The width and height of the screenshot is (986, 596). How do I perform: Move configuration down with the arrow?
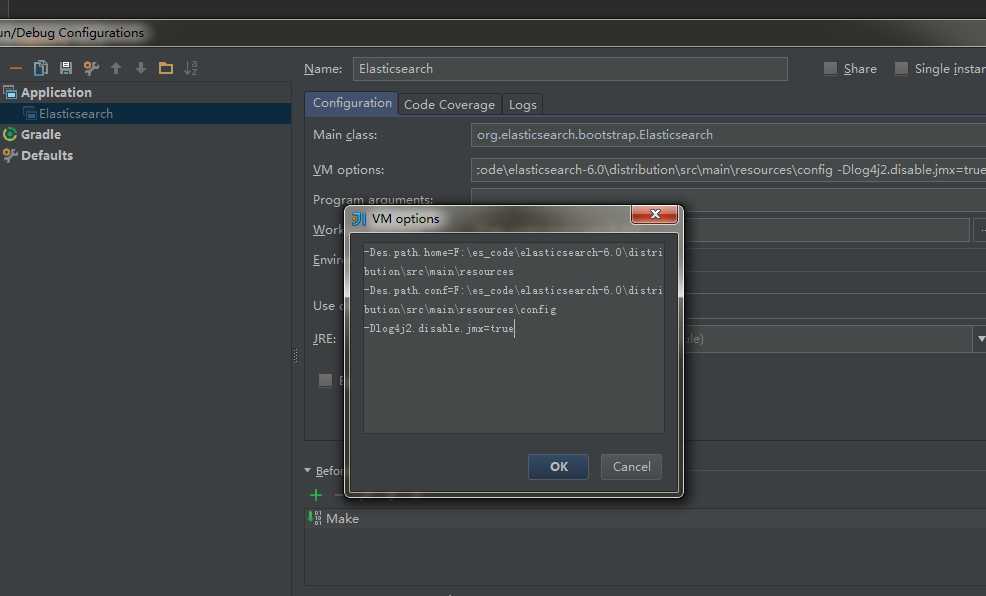[141, 68]
